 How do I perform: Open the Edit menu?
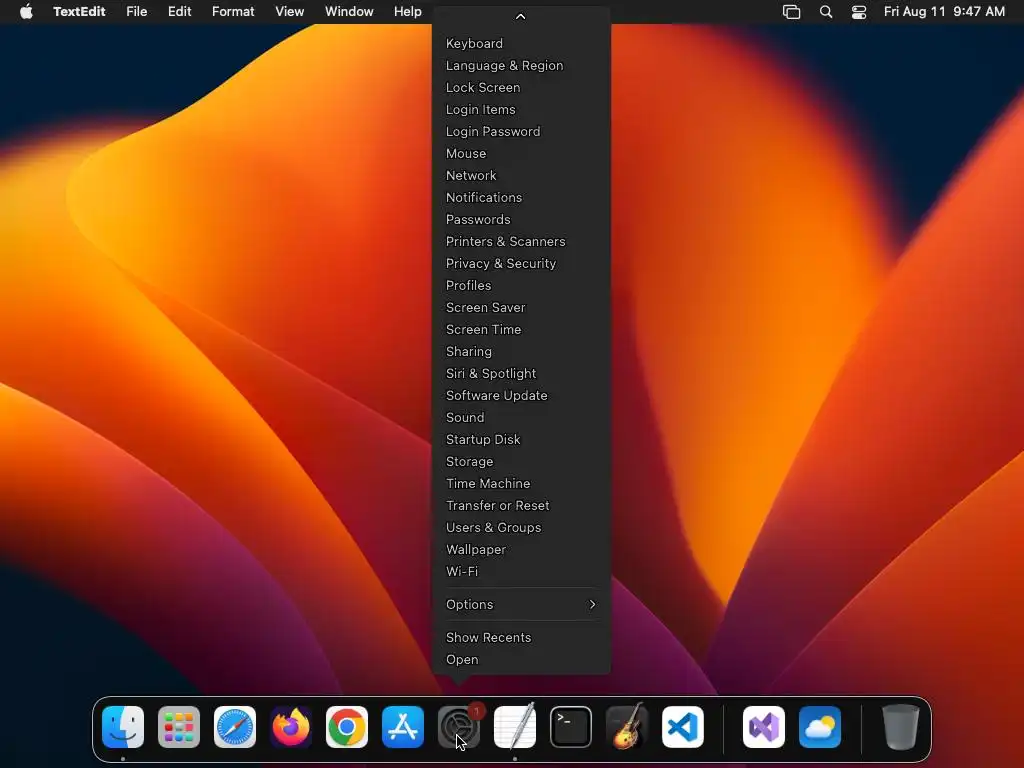tap(180, 12)
